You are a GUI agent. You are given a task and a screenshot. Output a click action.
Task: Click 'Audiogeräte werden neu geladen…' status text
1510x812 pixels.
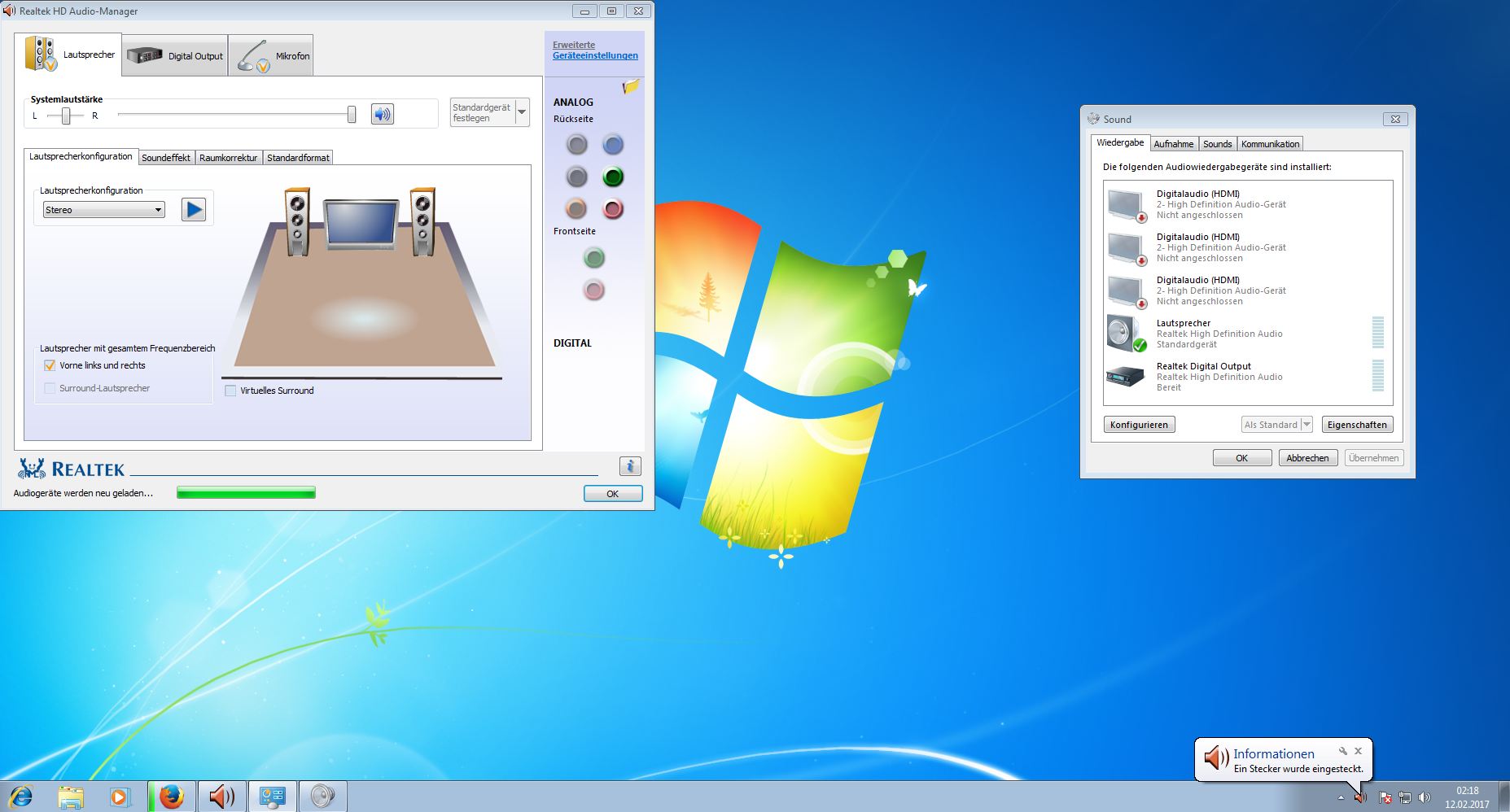coord(83,493)
